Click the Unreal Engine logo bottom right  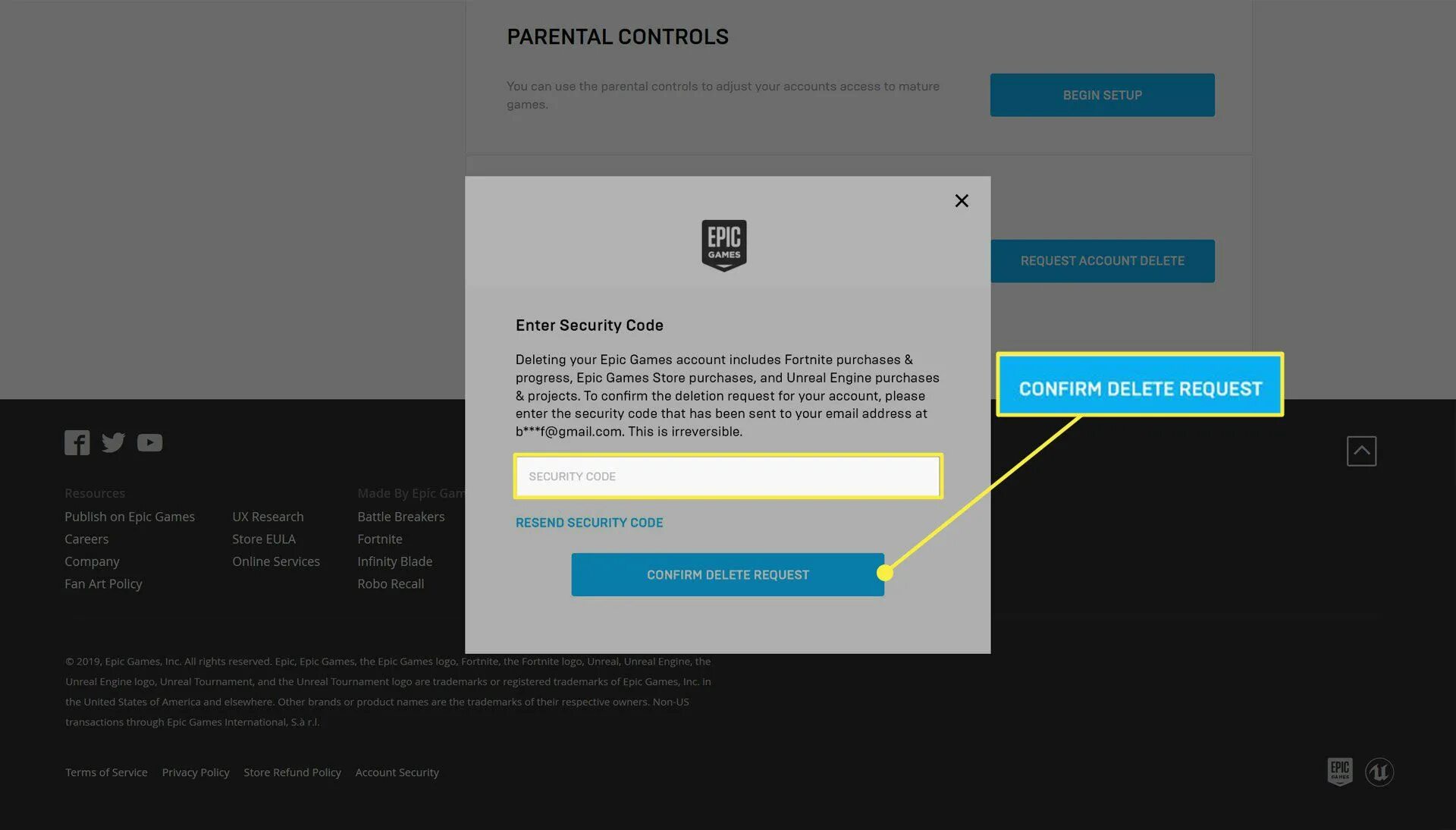click(1379, 770)
